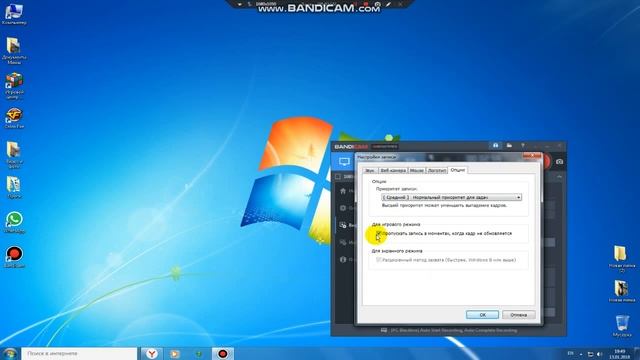This screenshot has height=360, width=640.
Task: Show hidden tray icons arrow
Action: 581,354
